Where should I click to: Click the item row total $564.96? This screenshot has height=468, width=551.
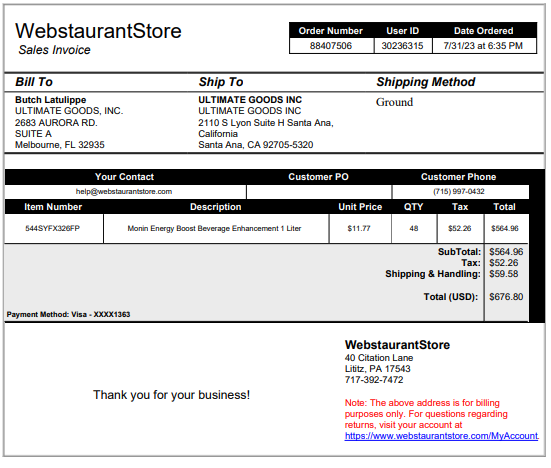505,228
